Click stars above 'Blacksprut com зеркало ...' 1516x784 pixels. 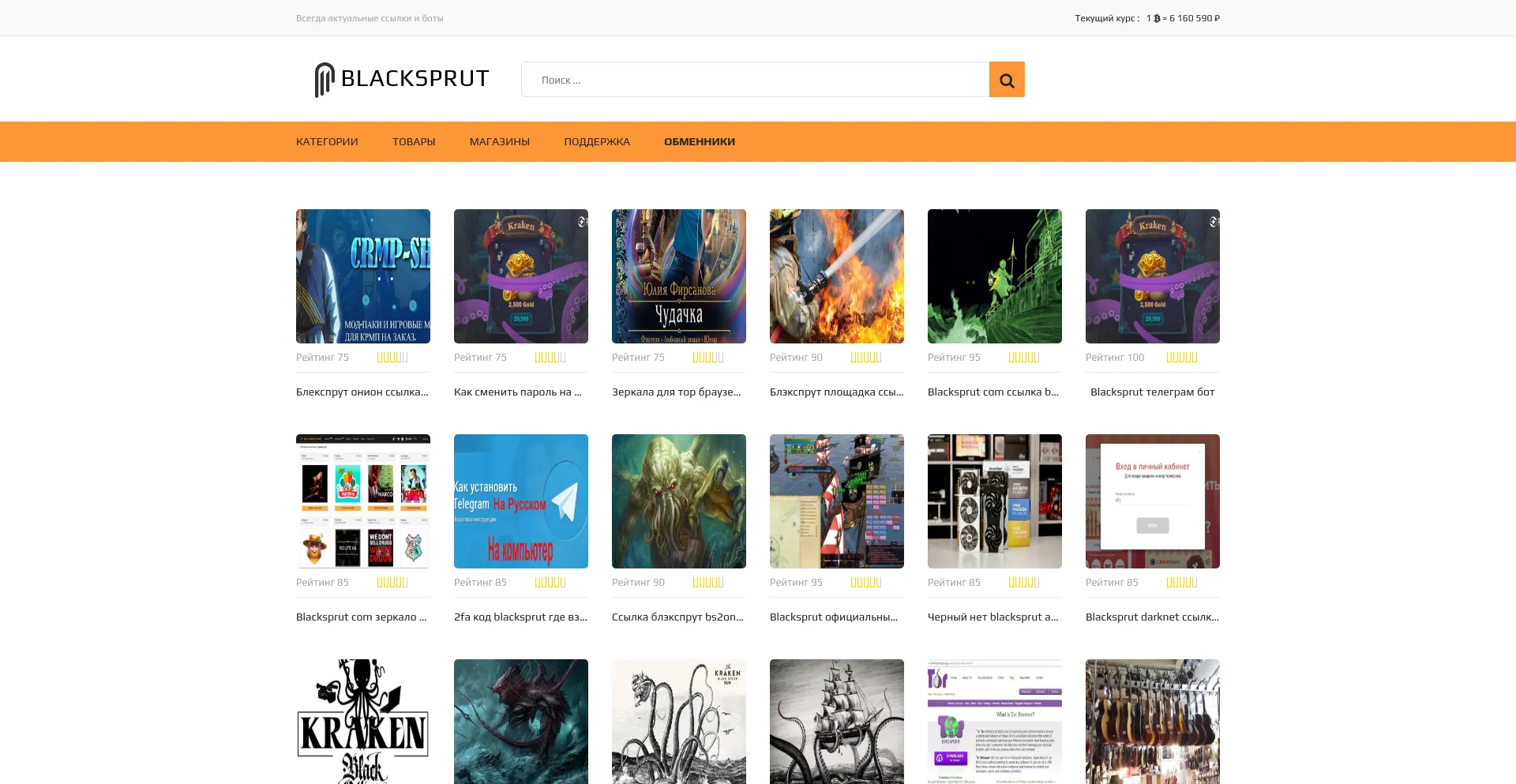click(x=392, y=583)
